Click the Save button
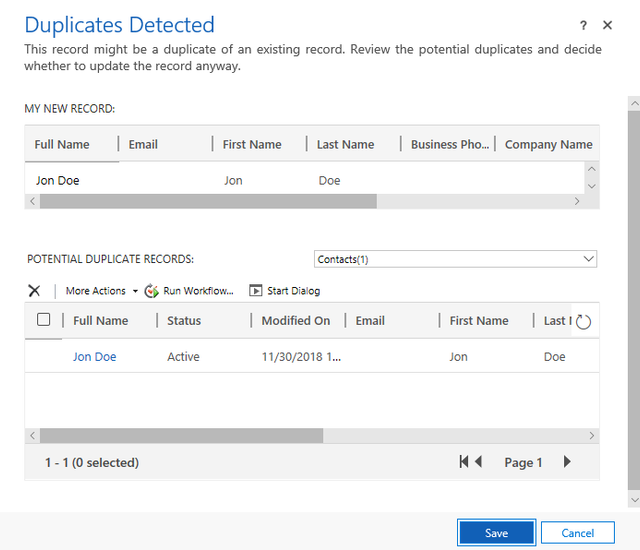The image size is (640, 550). click(496, 533)
